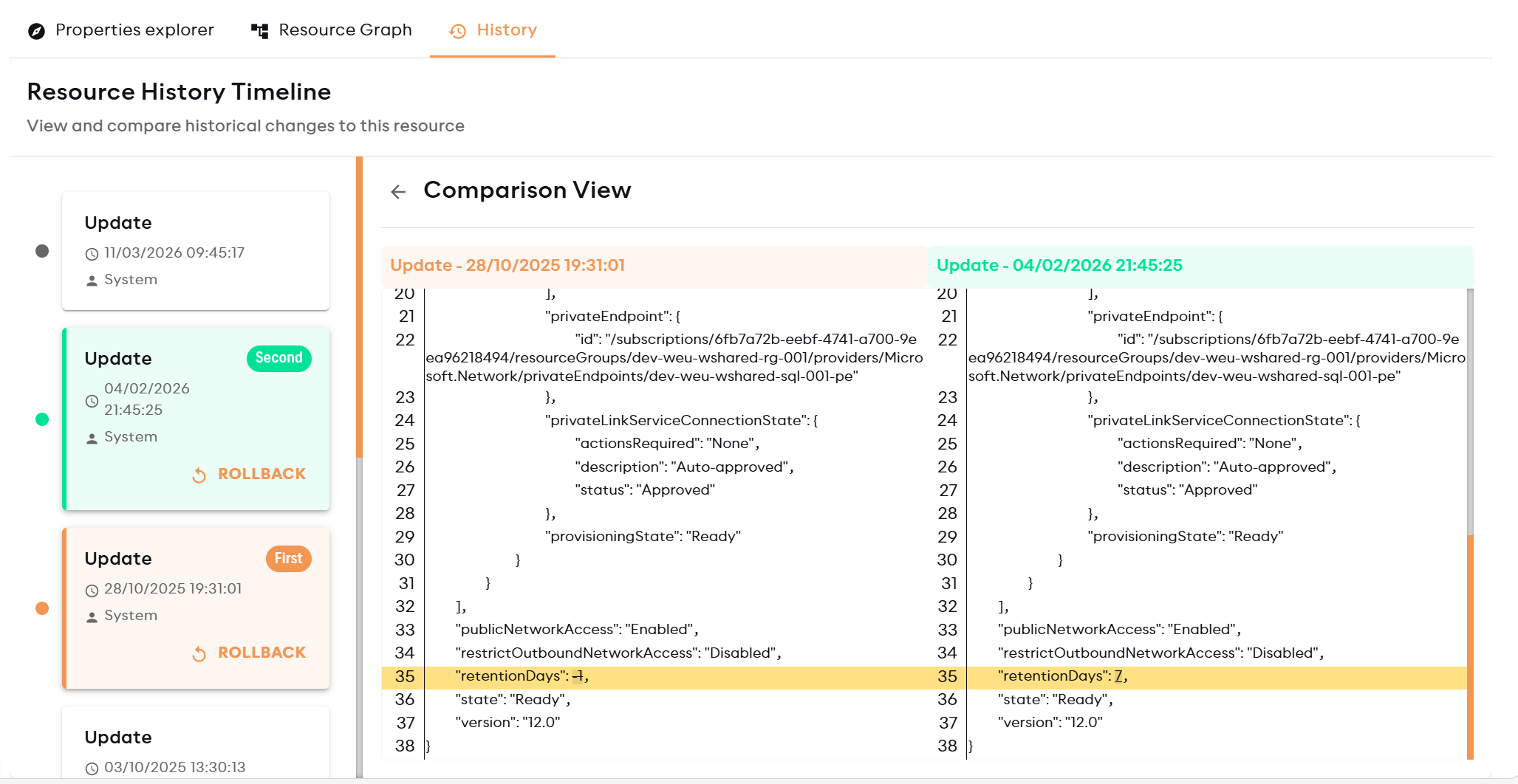Click the clock icon on the 11/03/2026 card
Screen dimensions: 1518x784
pyautogui.click(x=92, y=252)
